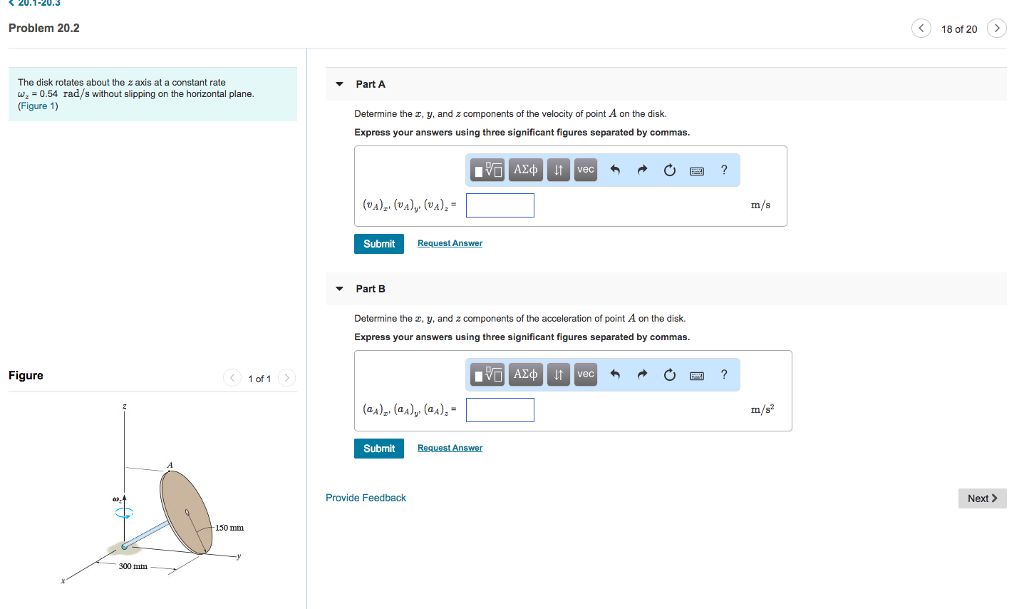Redo entry in Part A toolbar

tap(642, 170)
